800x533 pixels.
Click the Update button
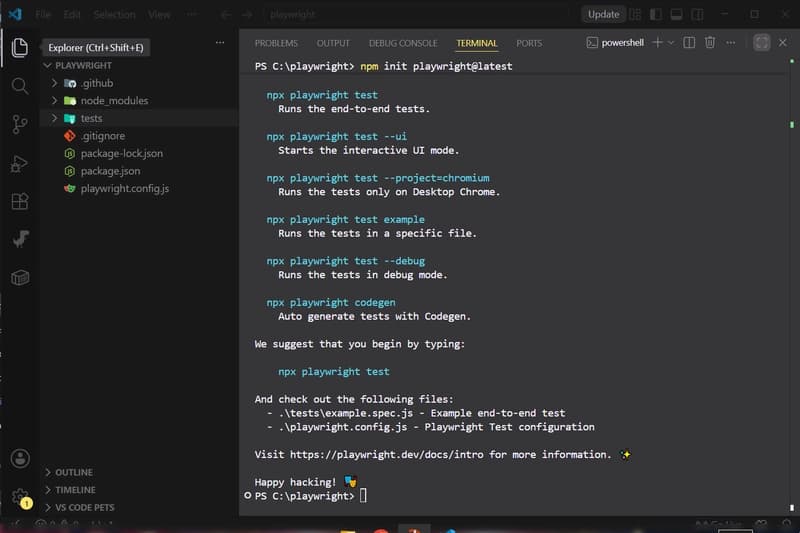(603, 14)
